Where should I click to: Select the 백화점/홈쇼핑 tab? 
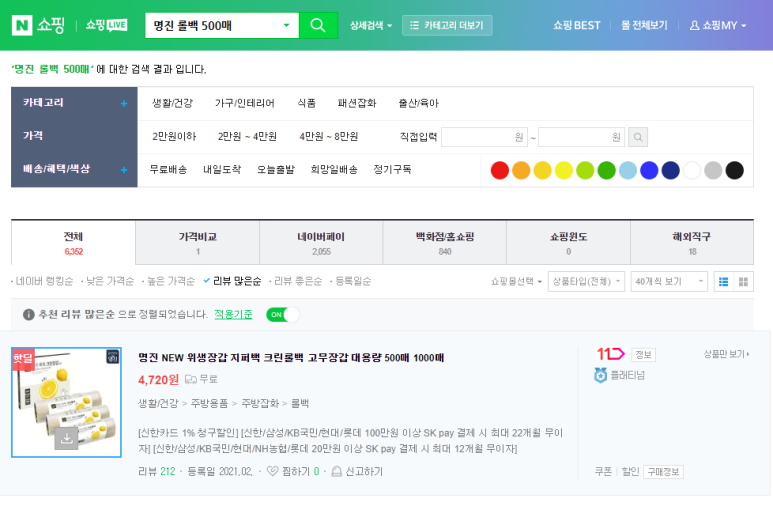point(445,243)
